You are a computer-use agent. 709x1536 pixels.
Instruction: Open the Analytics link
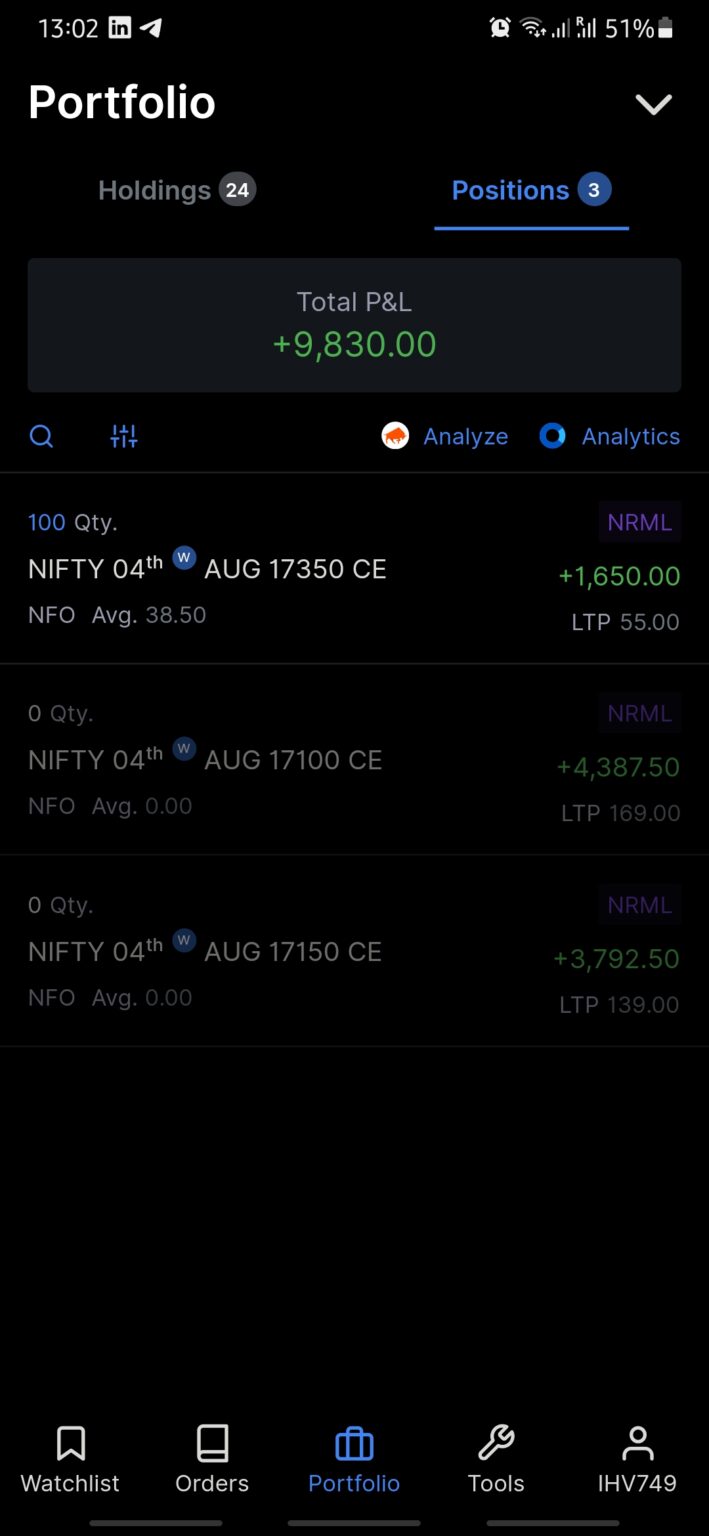(631, 436)
